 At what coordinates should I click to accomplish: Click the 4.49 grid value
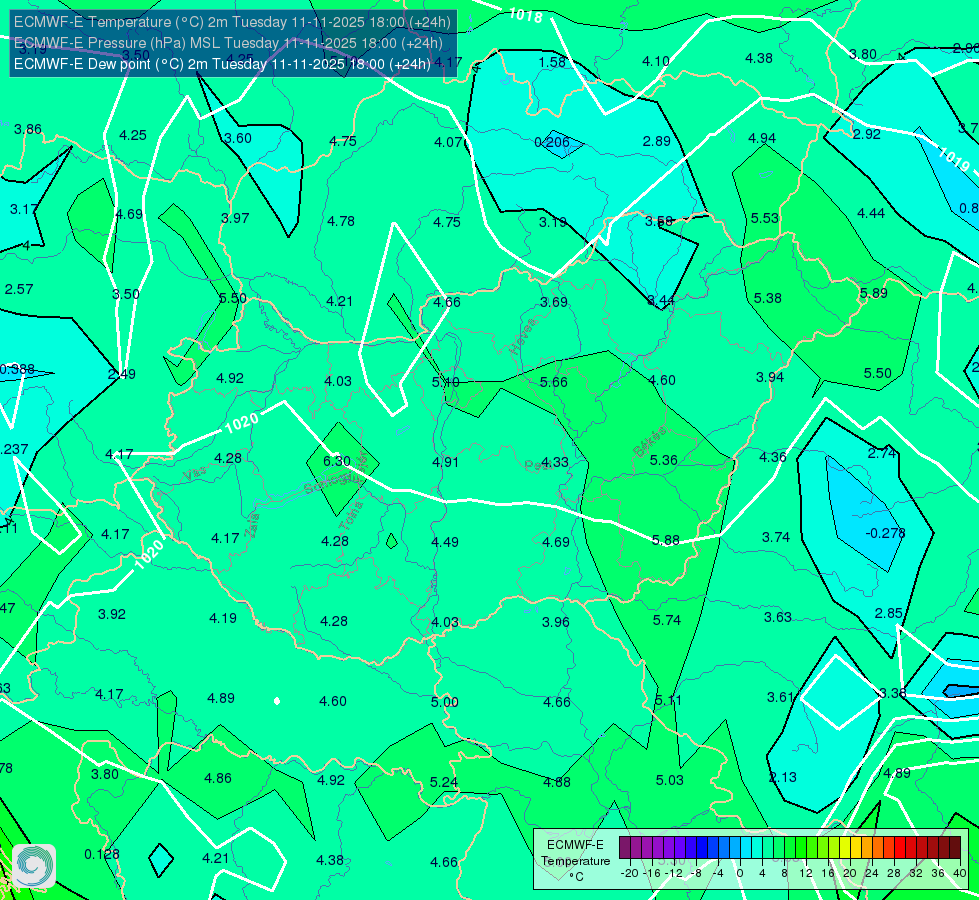click(445, 542)
